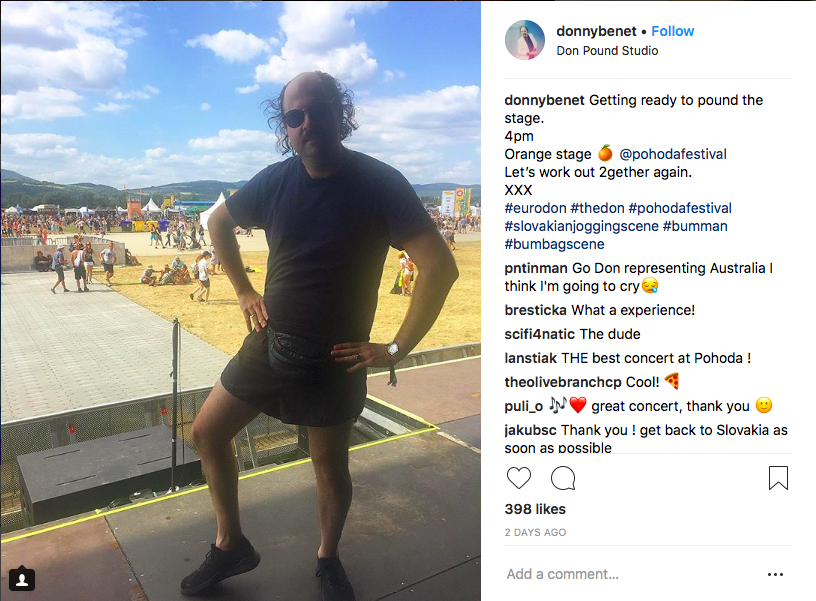View the 398 likes list
The width and height of the screenshot is (816, 601).
click(x=535, y=509)
